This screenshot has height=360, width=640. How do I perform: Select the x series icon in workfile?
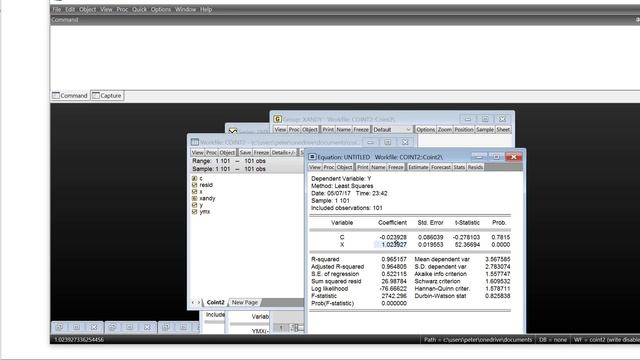195,191
